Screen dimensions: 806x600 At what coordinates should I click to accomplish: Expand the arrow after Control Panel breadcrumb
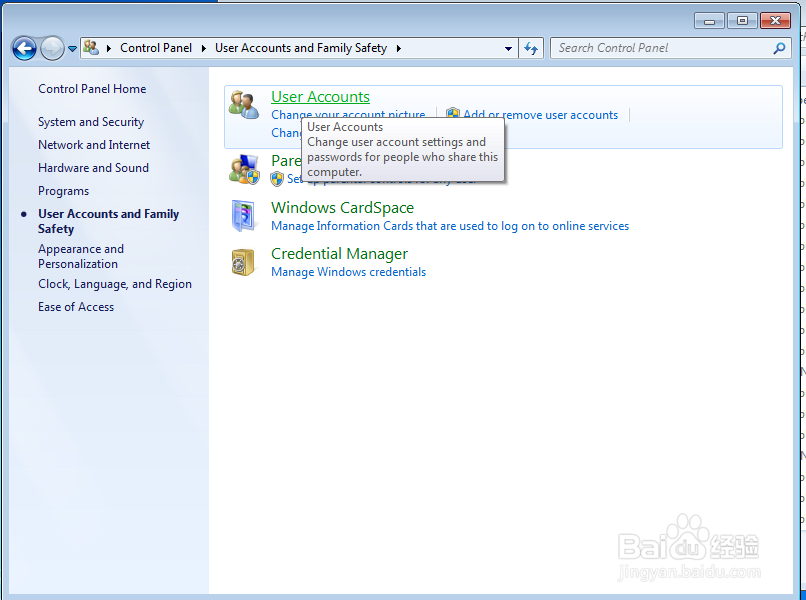click(x=204, y=48)
